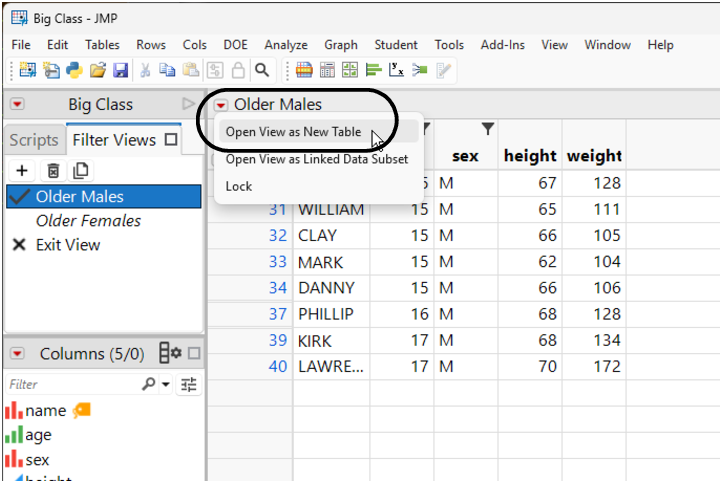
Task: Open a Python script via the Python icon
Action: [74, 70]
